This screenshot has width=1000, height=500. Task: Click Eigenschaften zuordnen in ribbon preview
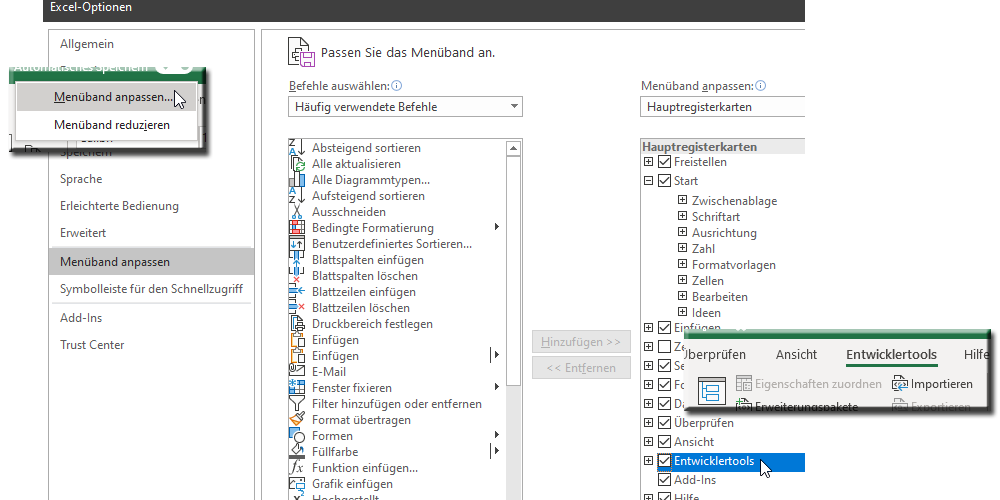[809, 384]
